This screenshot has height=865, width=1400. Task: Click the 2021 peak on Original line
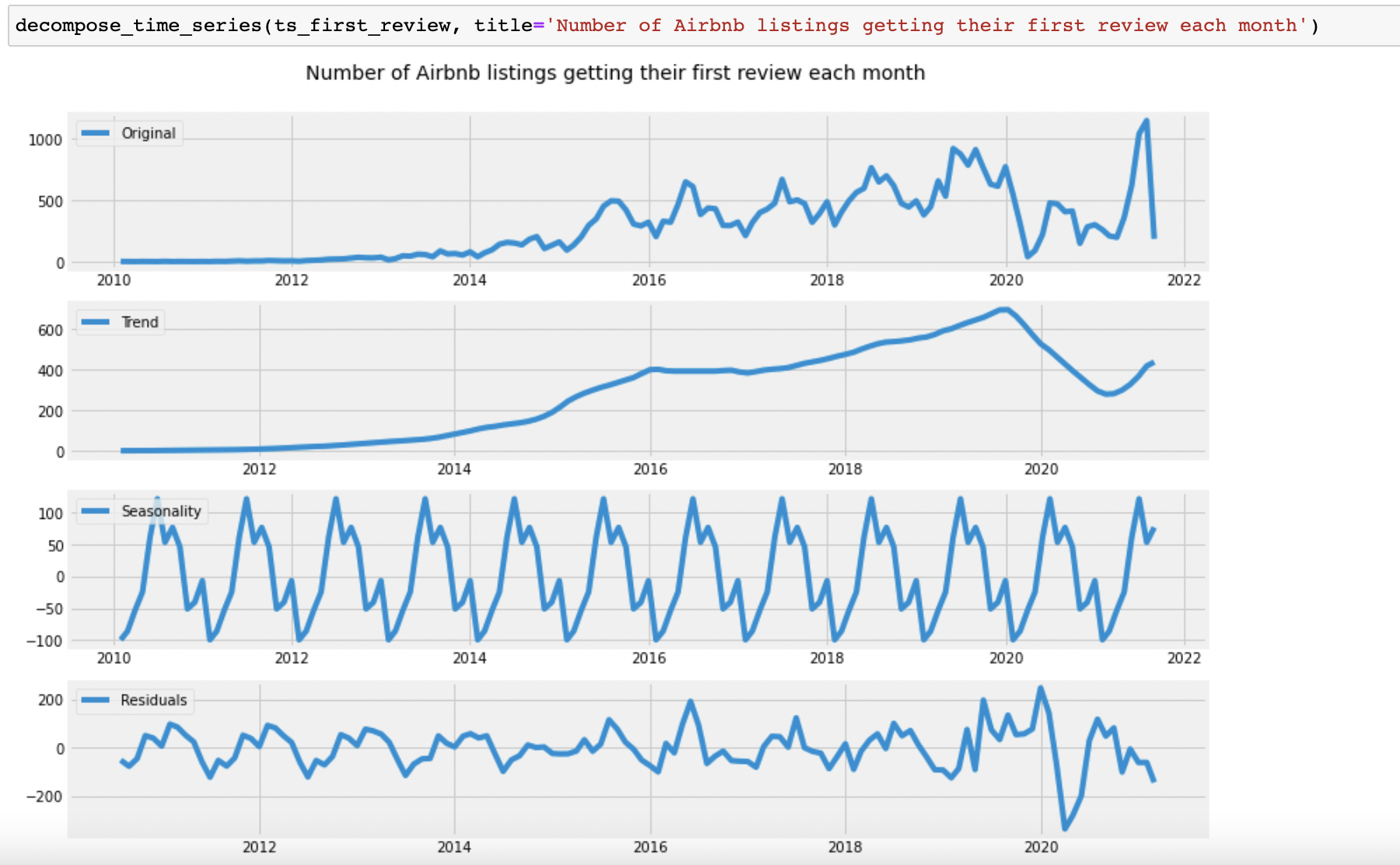point(1146,121)
